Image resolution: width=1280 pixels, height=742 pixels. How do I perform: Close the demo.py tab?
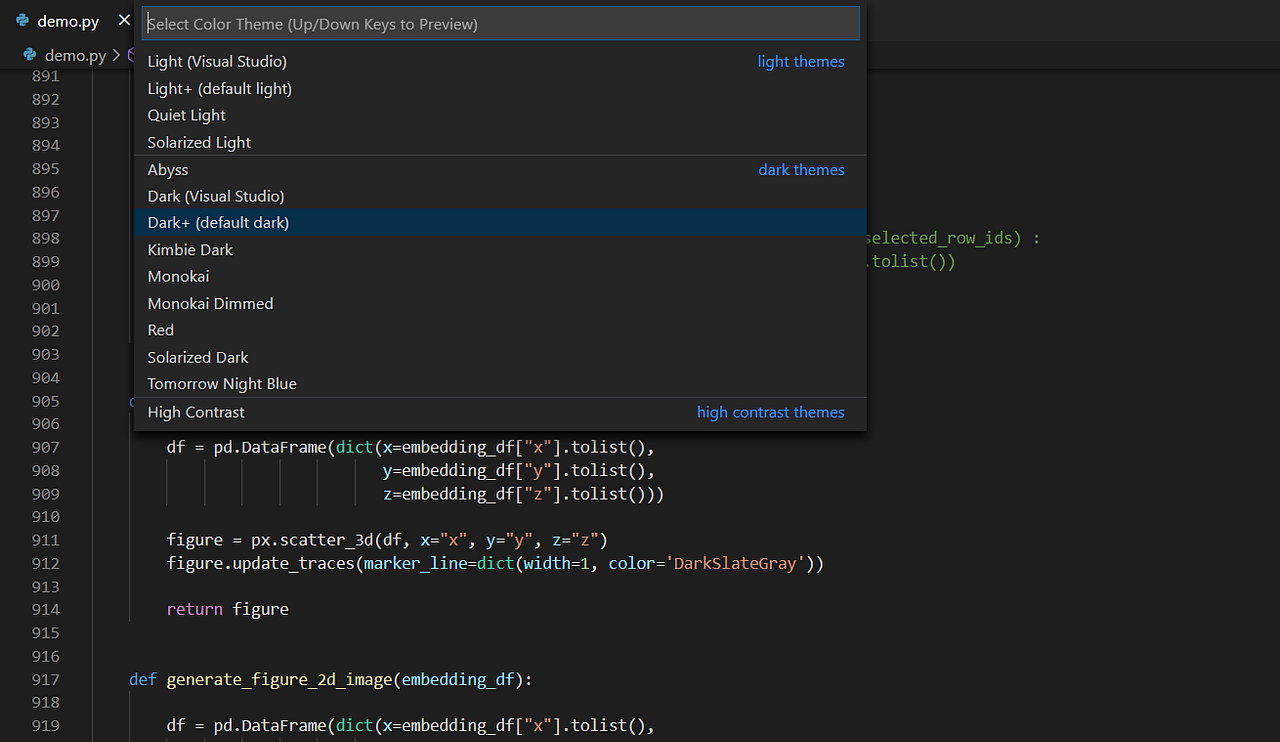(x=123, y=19)
